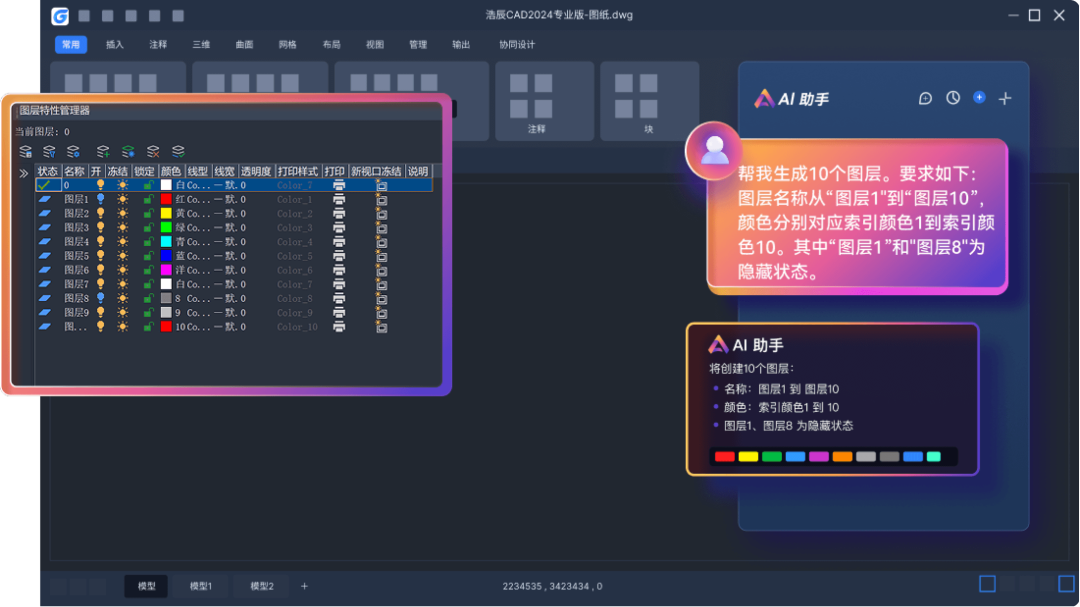Click the print icon for 图层3

point(338,227)
